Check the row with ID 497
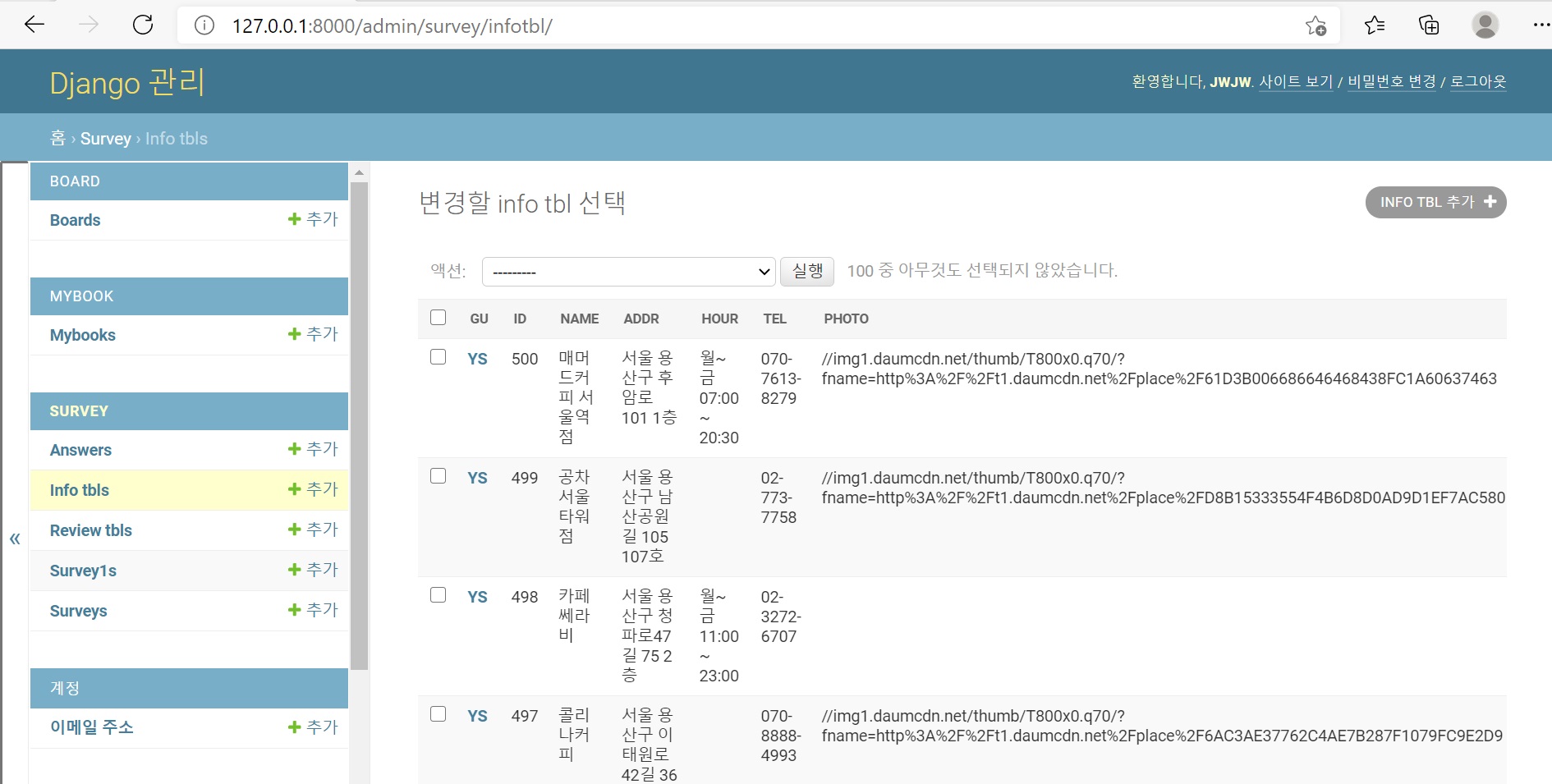Image resolution: width=1552 pixels, height=784 pixels. (439, 714)
